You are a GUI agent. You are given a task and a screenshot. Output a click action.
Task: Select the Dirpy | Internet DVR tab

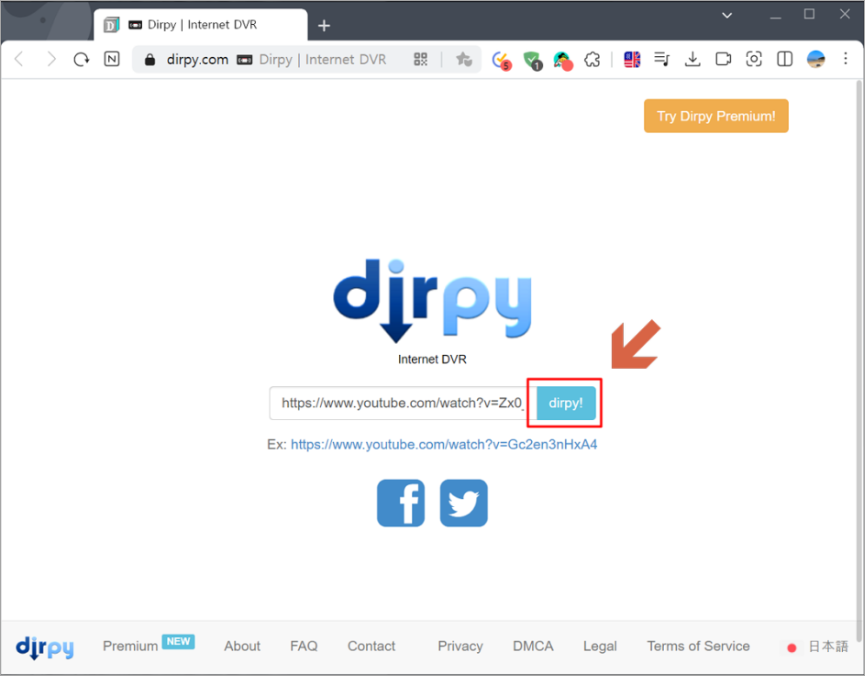[x=200, y=25]
